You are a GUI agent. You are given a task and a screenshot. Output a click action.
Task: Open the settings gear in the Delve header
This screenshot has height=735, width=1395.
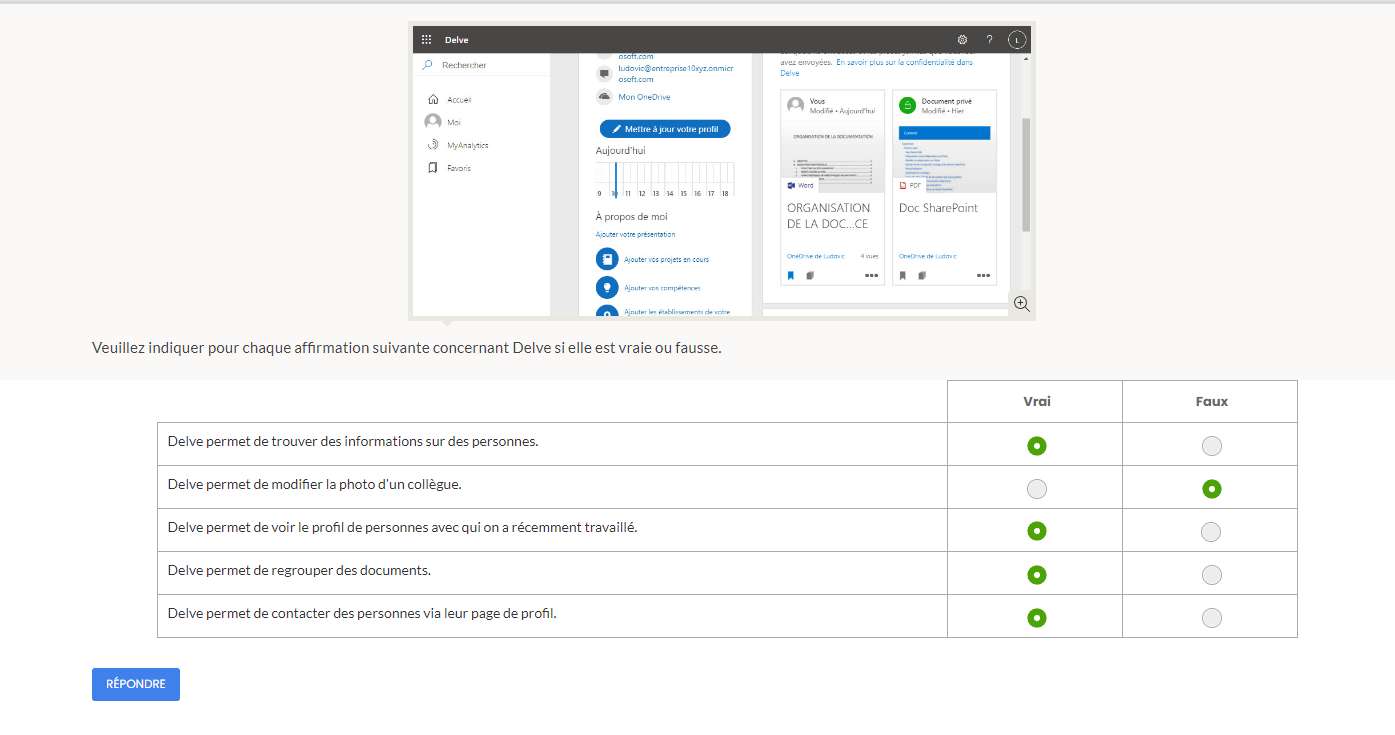[962, 40]
